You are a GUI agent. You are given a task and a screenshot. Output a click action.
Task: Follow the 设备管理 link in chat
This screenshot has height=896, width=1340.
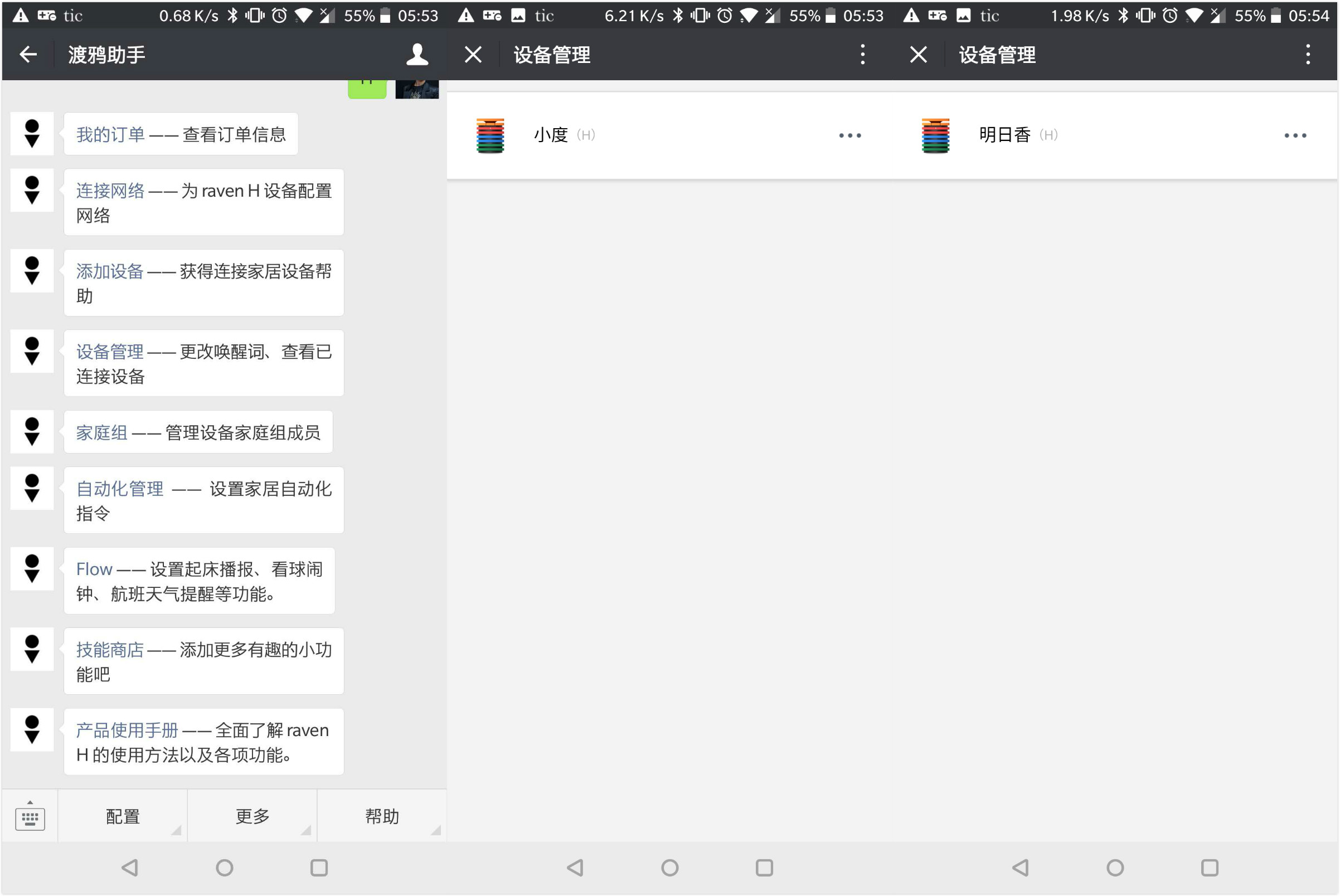(110, 352)
